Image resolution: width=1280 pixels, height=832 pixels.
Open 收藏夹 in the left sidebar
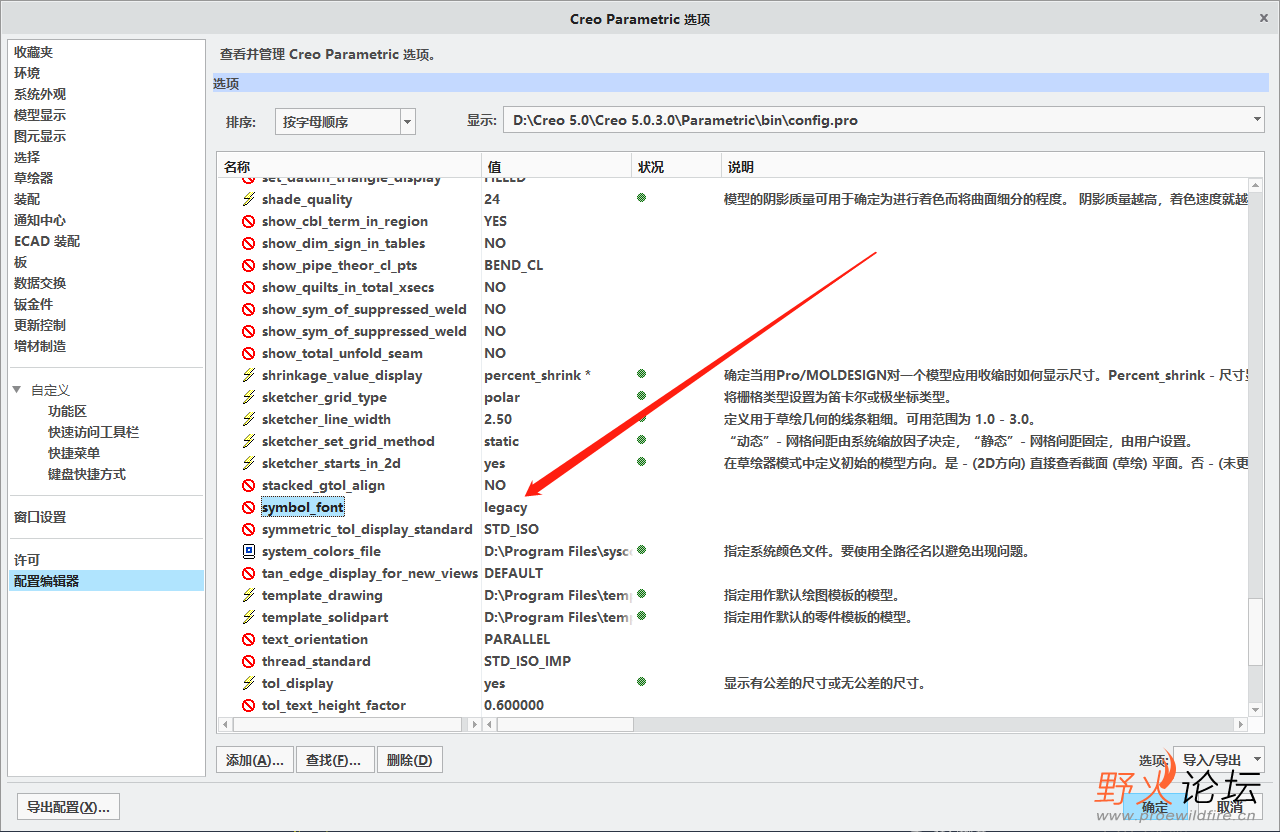[33, 52]
